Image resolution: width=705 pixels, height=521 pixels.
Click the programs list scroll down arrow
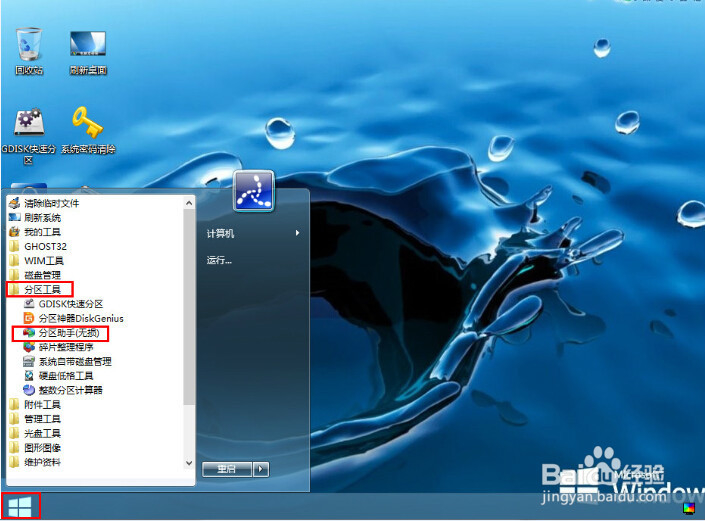pos(189,463)
